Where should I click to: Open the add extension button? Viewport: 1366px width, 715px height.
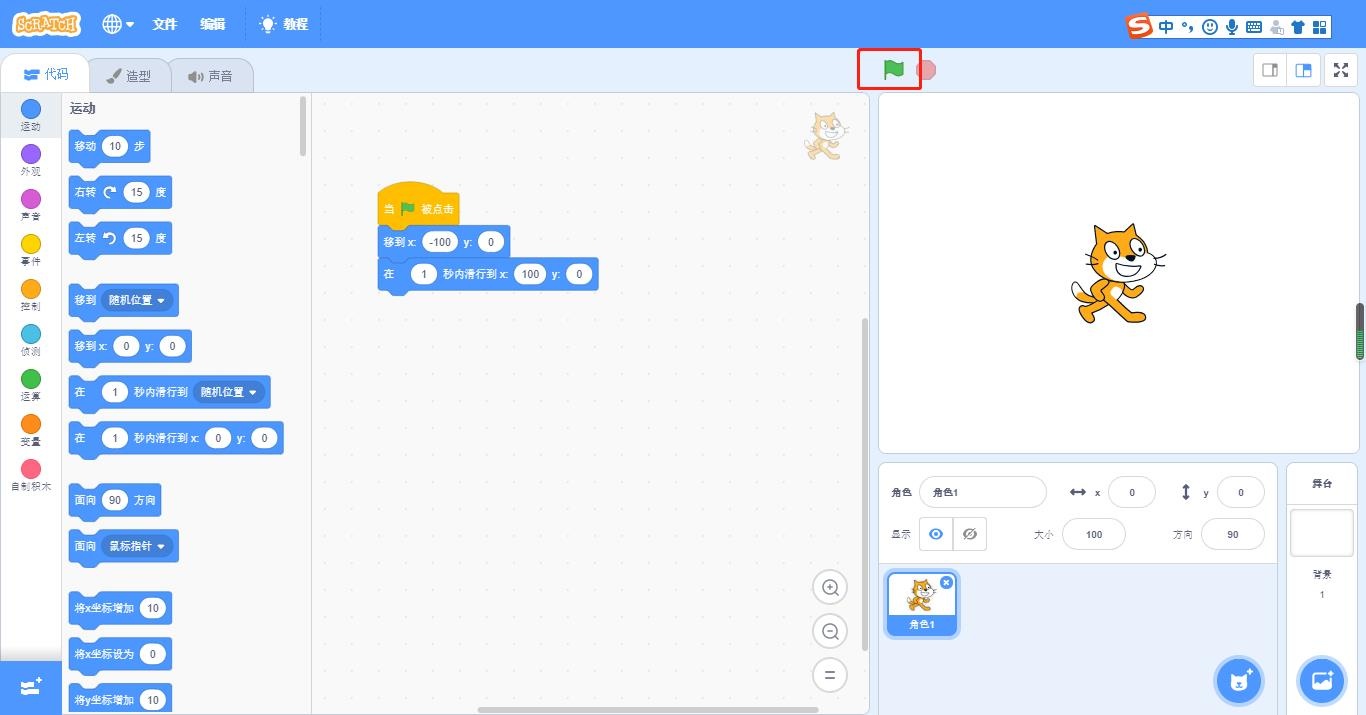click(x=31, y=688)
